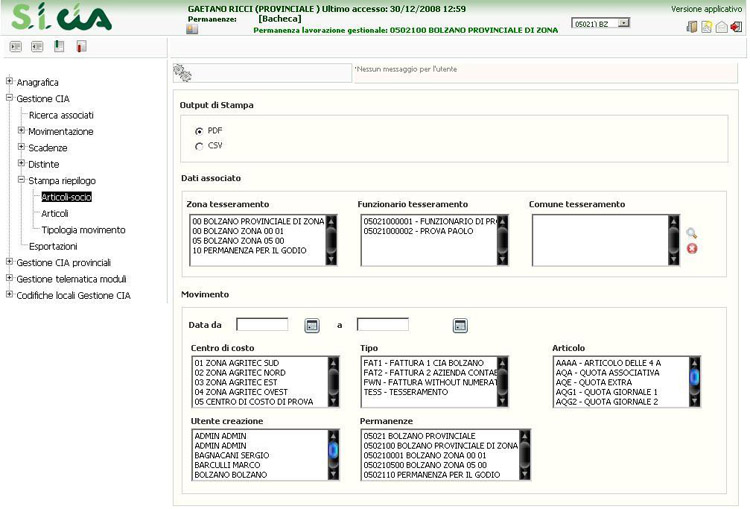Select 'AQA - QUOTA ASSOCIATIVA' article

coord(607,373)
